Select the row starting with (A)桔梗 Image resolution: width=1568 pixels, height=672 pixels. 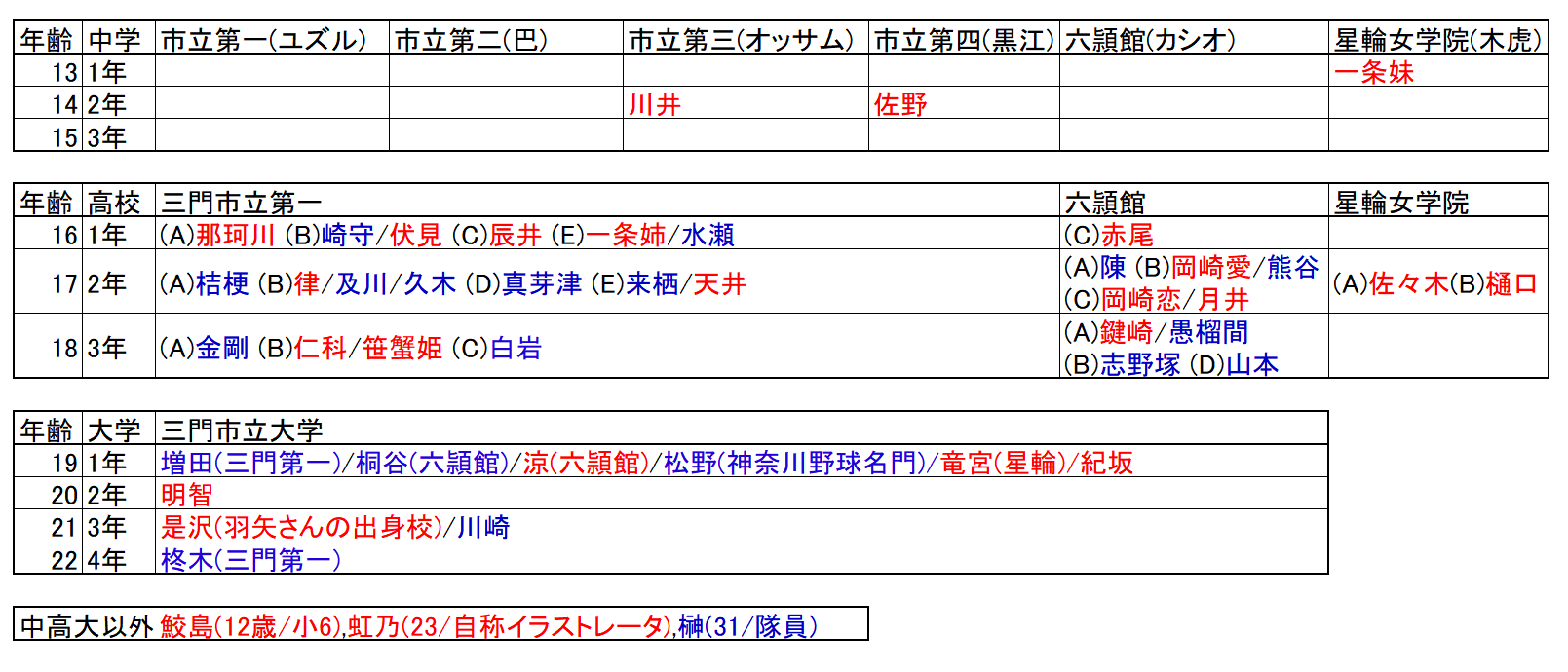[x=607, y=282]
